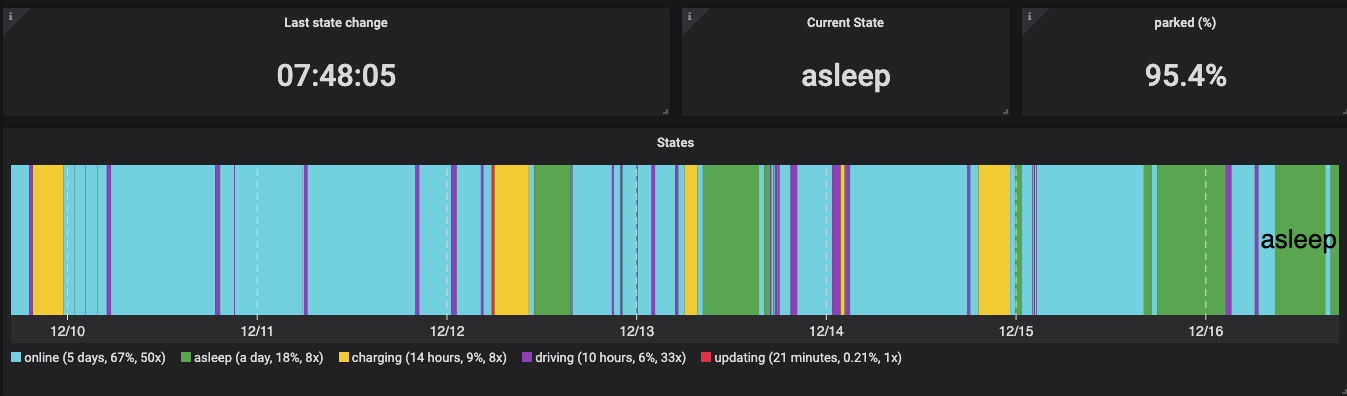This screenshot has height=396, width=1347.
Task: Select the yellow charging segment before 12/10
Action: click(48, 240)
